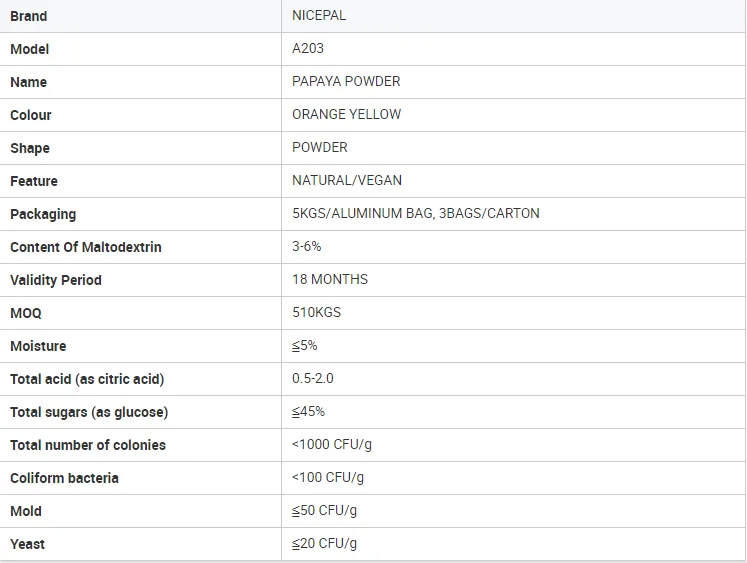Screen dimensions: 747x563
Task: Select the 0.5-2.0 total acid value
Action: [x=313, y=378]
